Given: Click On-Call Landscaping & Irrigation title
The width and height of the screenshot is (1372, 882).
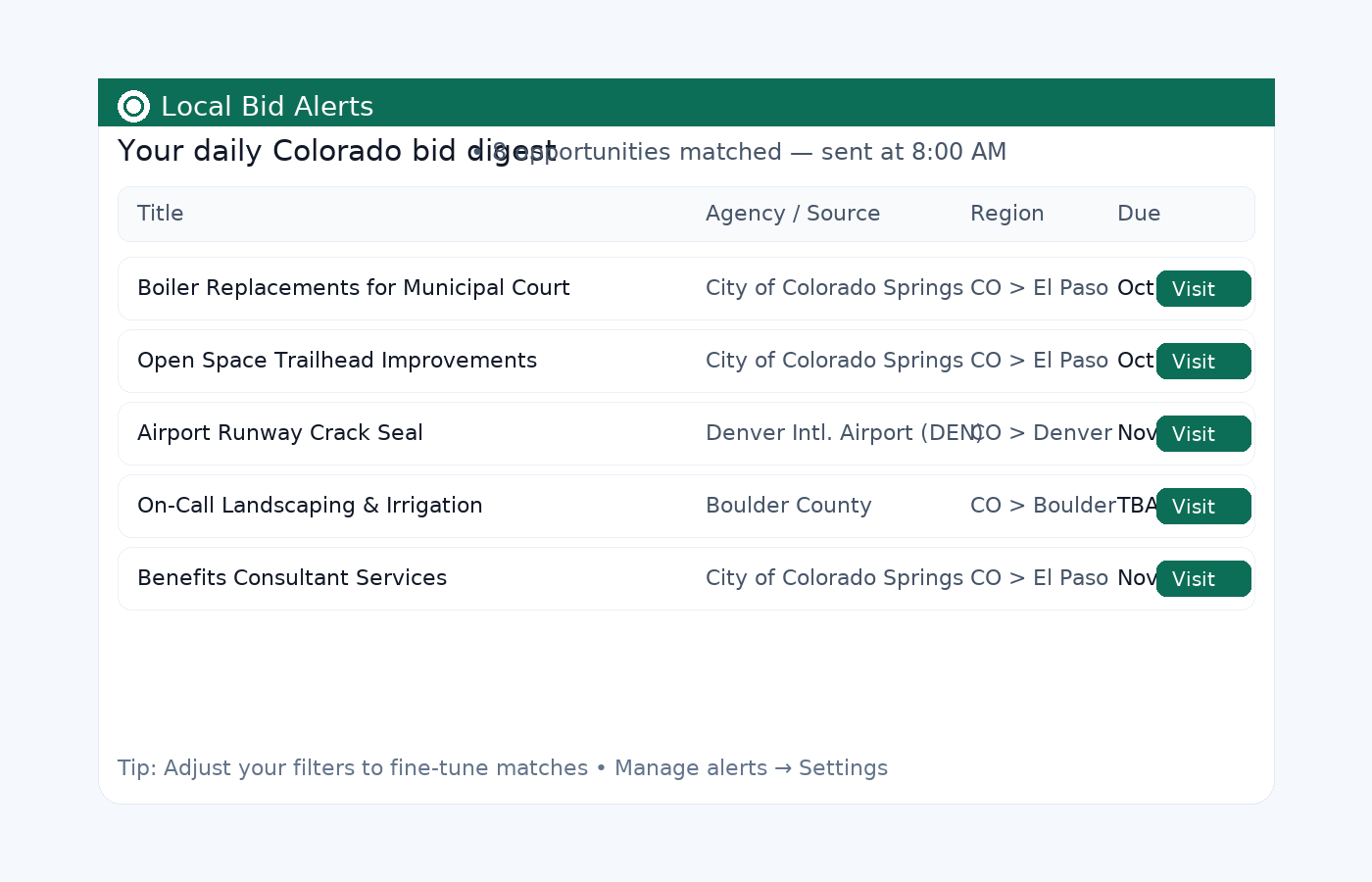Looking at the screenshot, I should pyautogui.click(x=310, y=506).
